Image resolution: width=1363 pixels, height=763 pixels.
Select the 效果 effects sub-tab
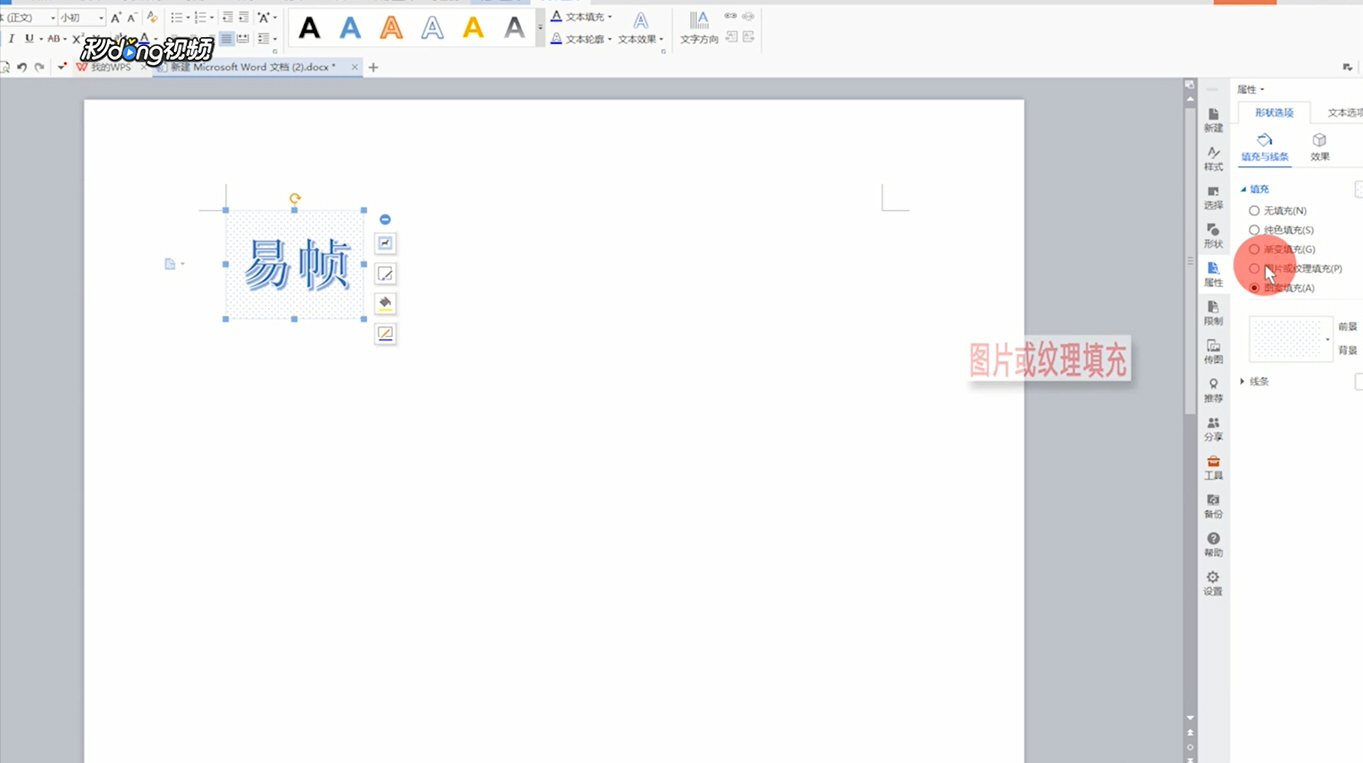[x=1320, y=147]
